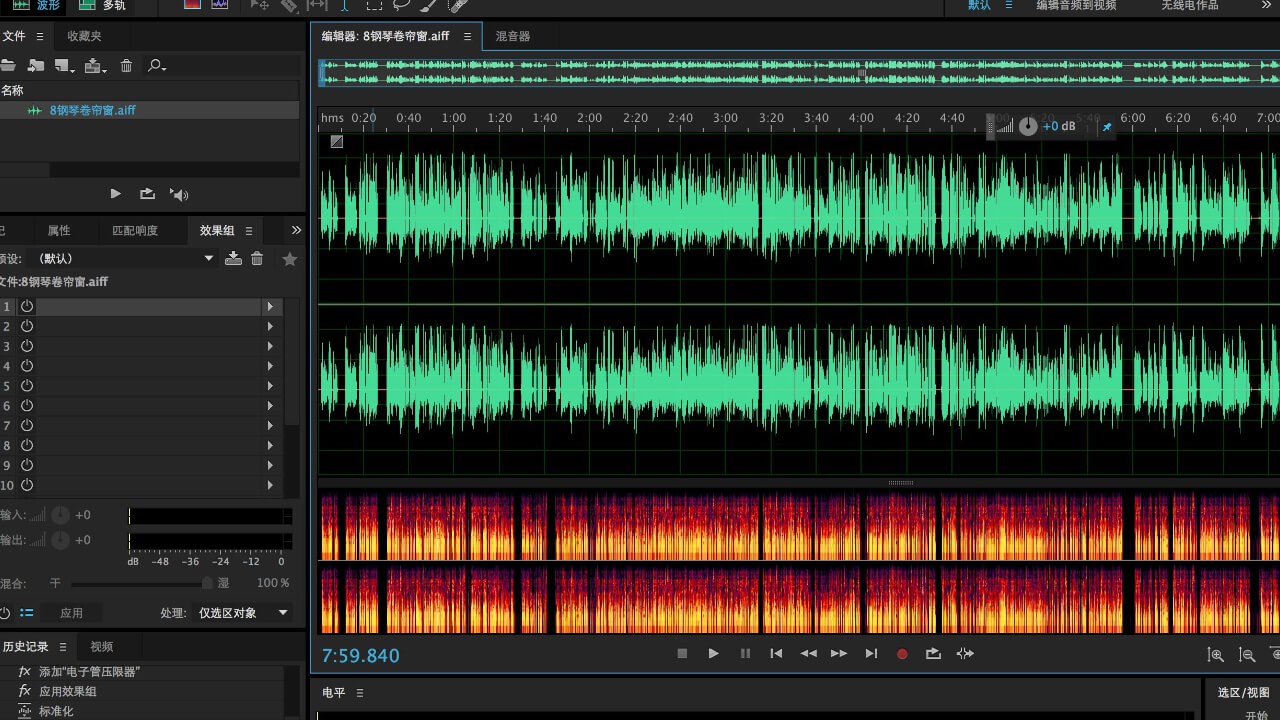Save effects rack preset icon
This screenshot has height=720, width=1280.
(x=233, y=258)
